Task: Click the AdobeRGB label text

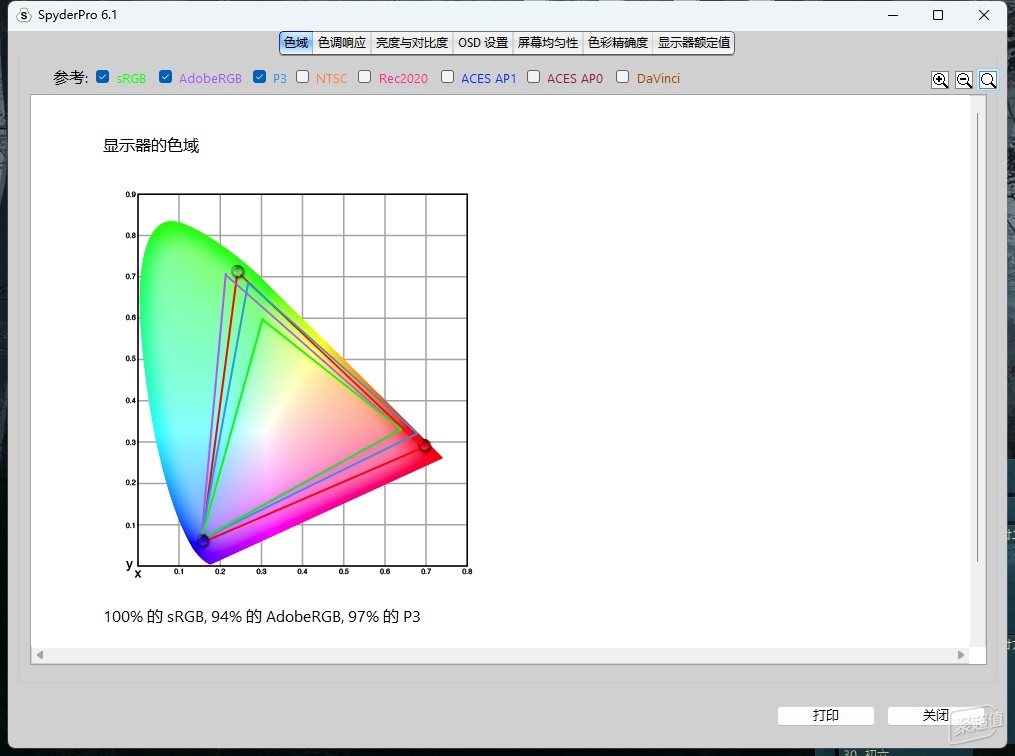Action: pos(210,78)
